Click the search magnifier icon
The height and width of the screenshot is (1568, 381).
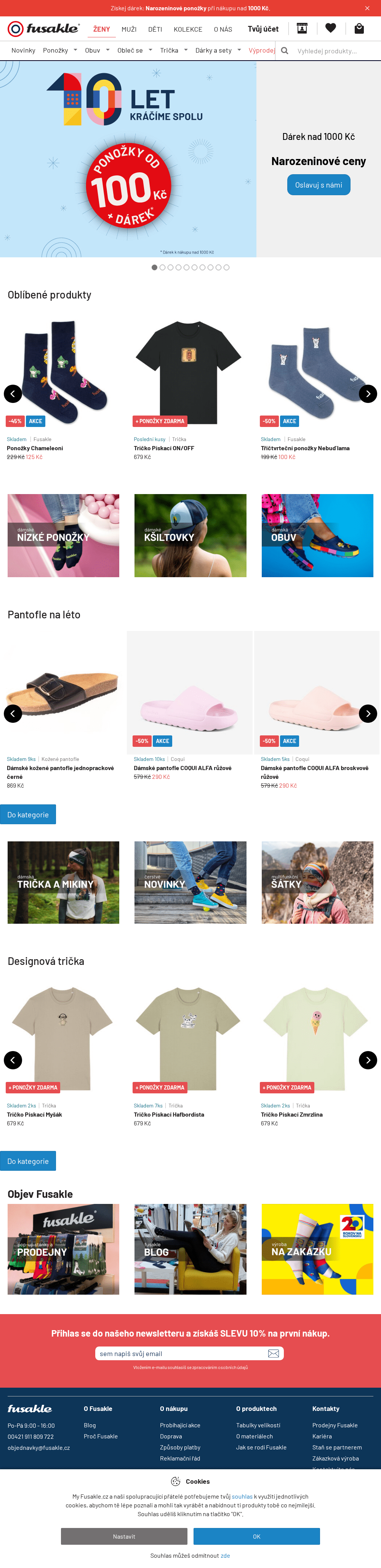pos(284,51)
